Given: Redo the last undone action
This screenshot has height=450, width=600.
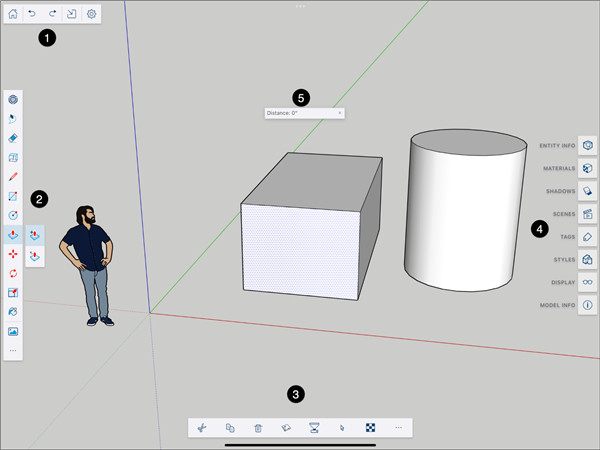Looking at the screenshot, I should tap(51, 14).
